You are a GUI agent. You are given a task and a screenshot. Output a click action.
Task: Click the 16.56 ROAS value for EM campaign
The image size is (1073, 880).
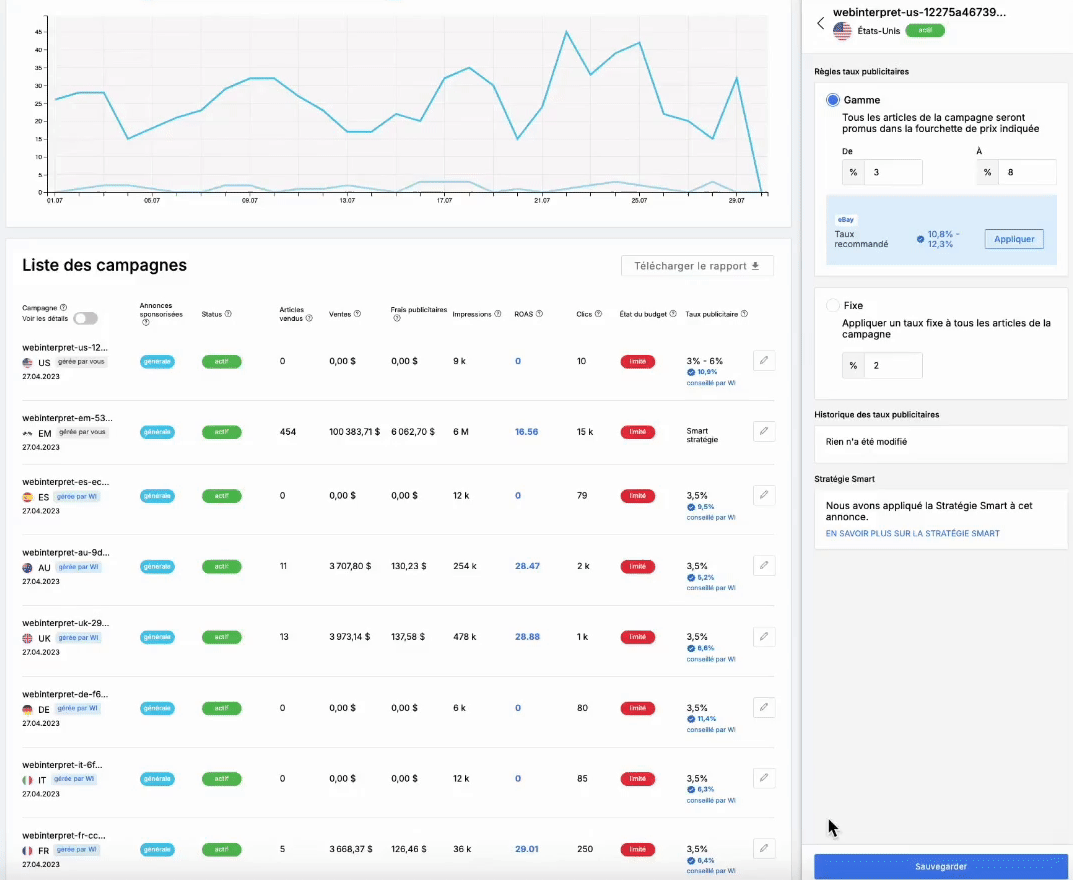click(526, 432)
